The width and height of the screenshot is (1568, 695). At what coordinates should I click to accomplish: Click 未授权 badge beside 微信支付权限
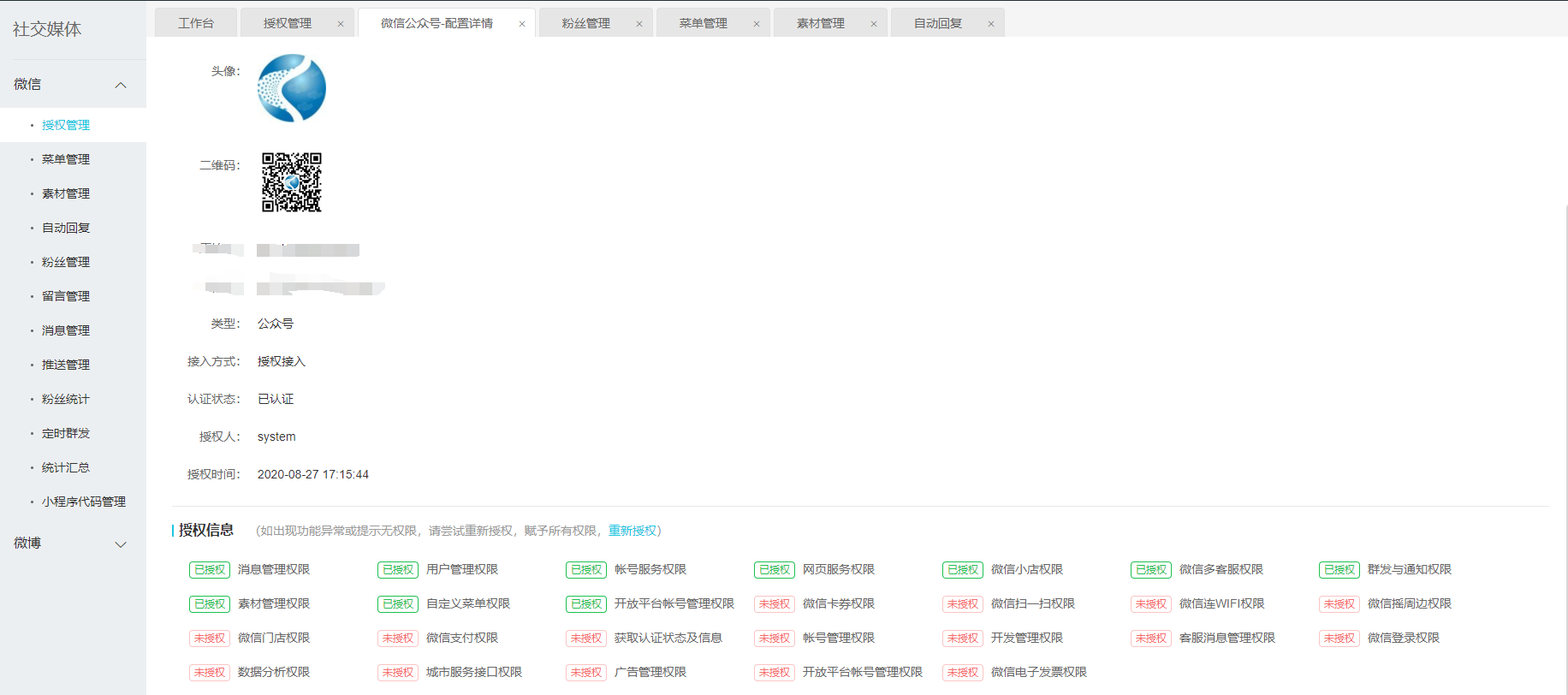pos(398,639)
